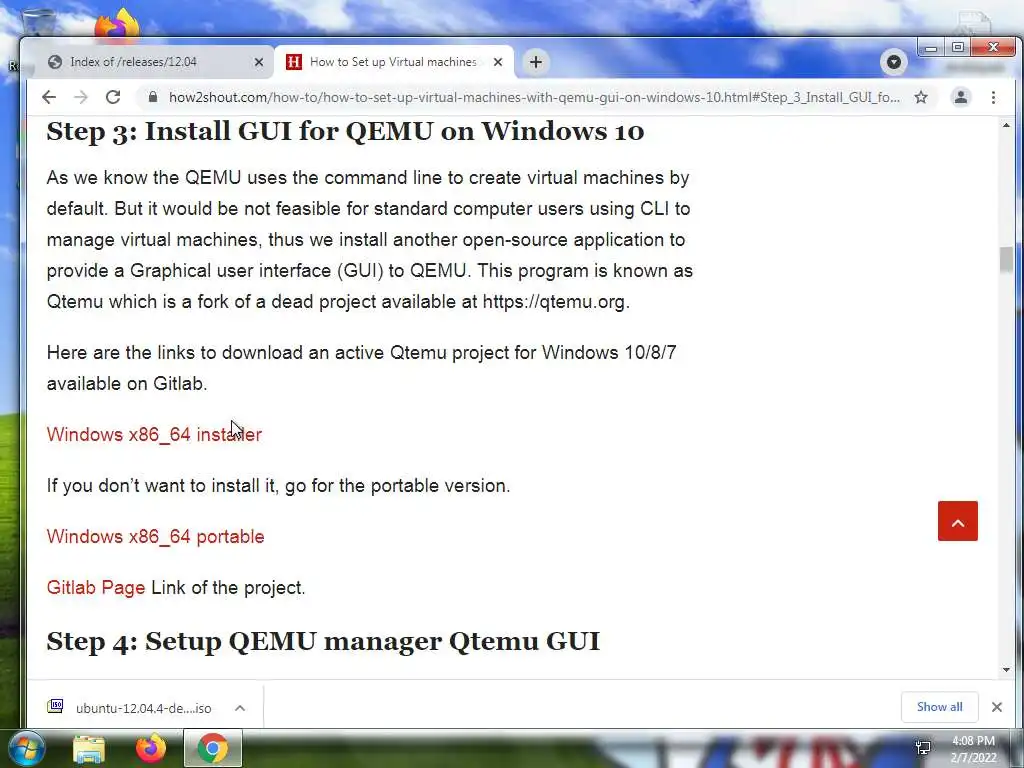This screenshot has height=768, width=1024.
Task: Click the how2shout favicon on active tab
Action: coord(294,62)
